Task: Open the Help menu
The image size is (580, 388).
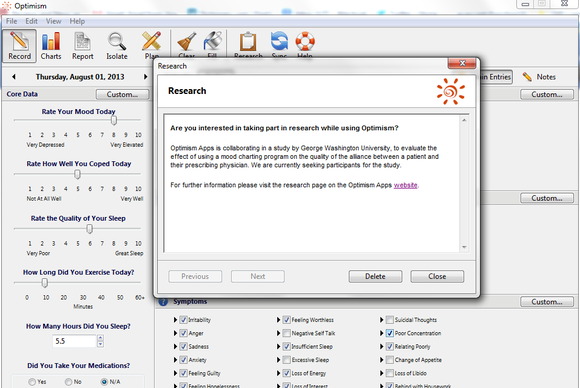Action: click(x=77, y=21)
